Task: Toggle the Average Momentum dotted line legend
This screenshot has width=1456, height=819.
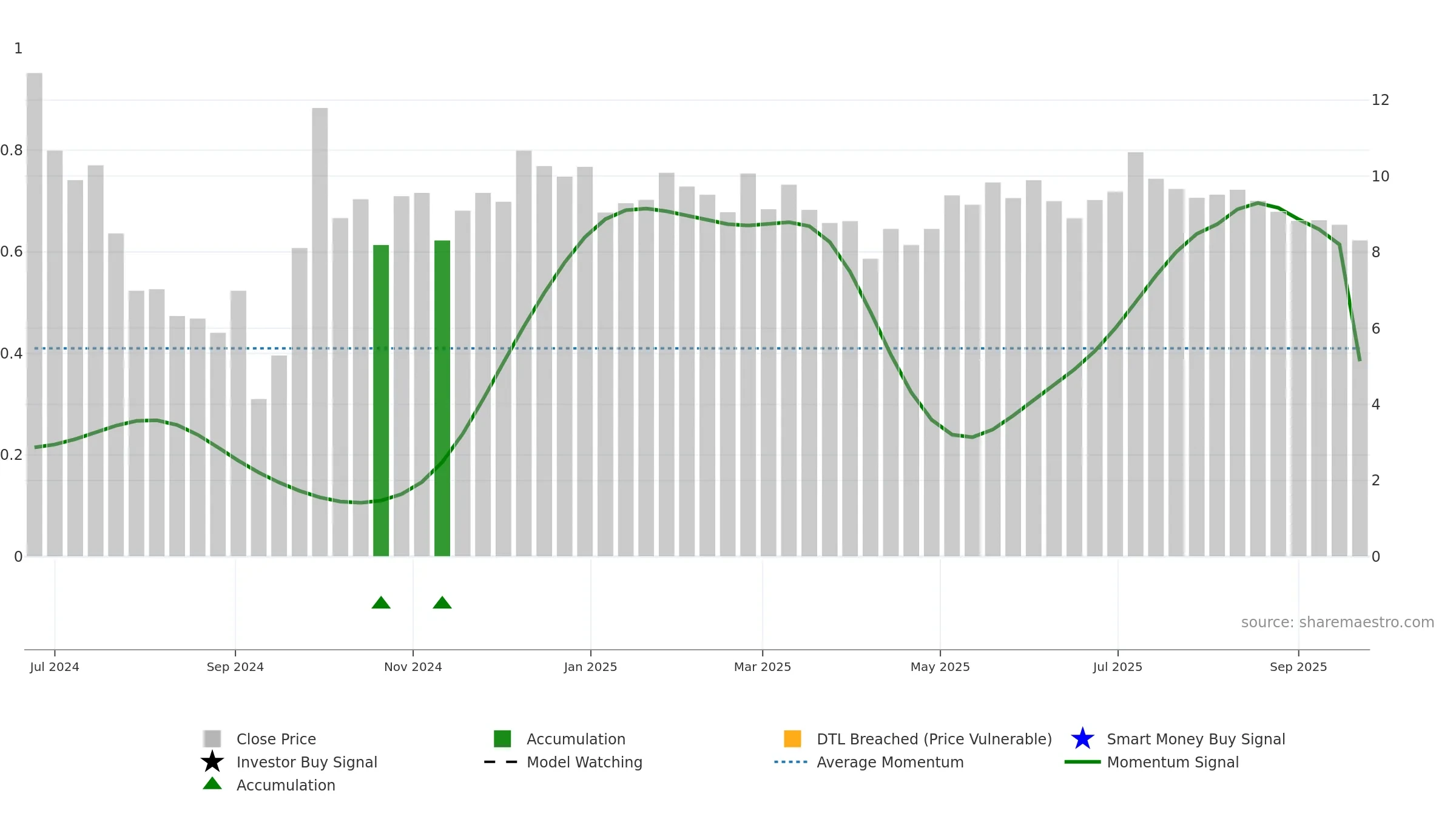Action: click(791, 761)
